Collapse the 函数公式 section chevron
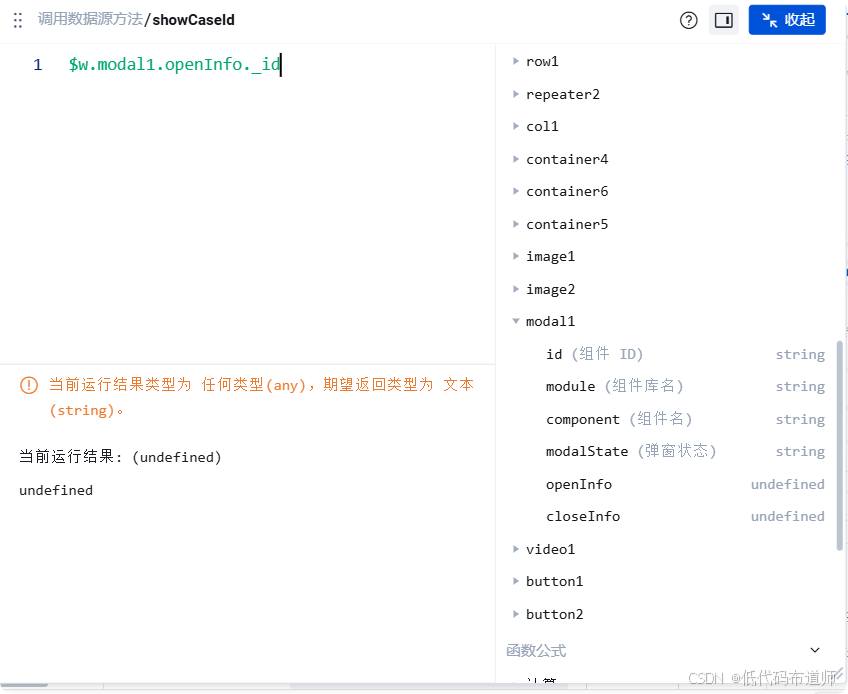848x694 pixels. click(x=815, y=650)
